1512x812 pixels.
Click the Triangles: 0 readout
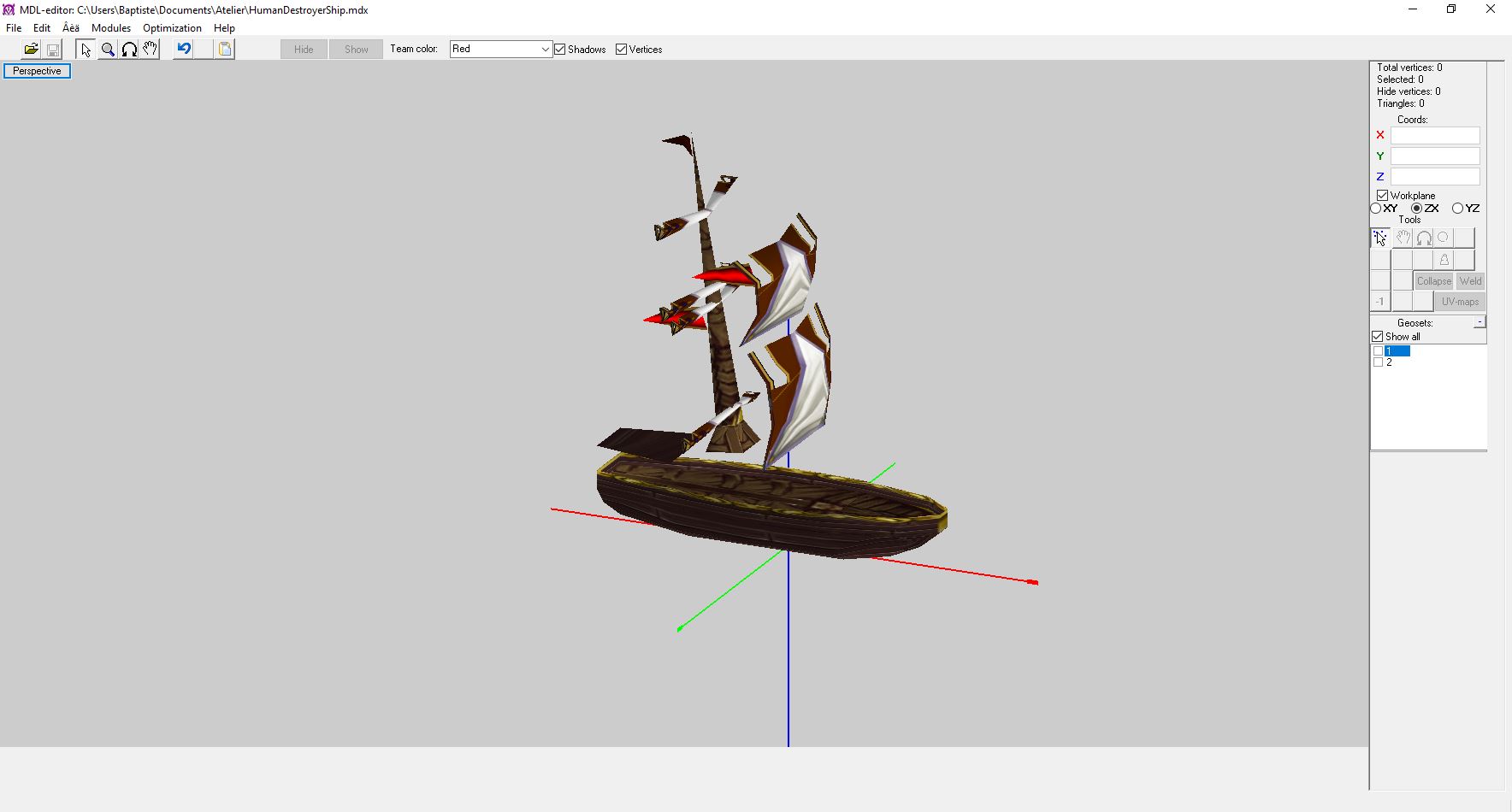coord(1401,103)
